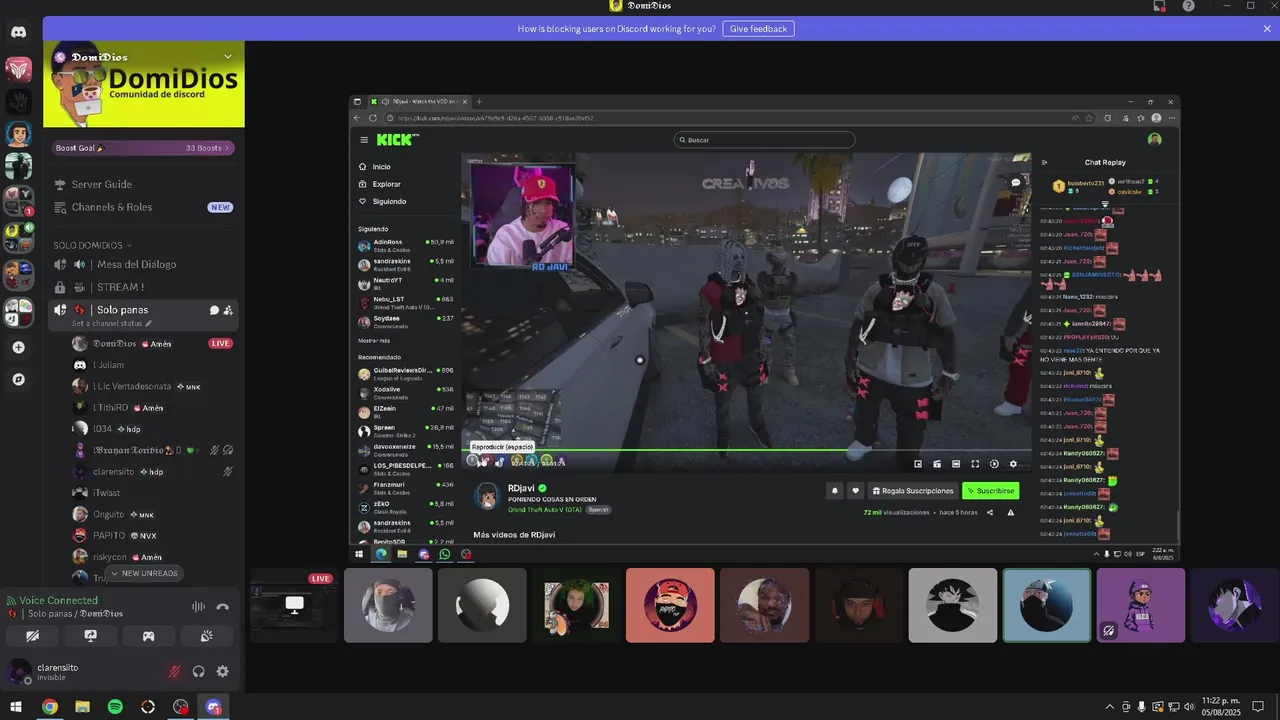Image resolution: width=1280 pixels, height=720 pixels.
Task: Dismiss the blocking feedback banner
Action: click(x=1267, y=29)
